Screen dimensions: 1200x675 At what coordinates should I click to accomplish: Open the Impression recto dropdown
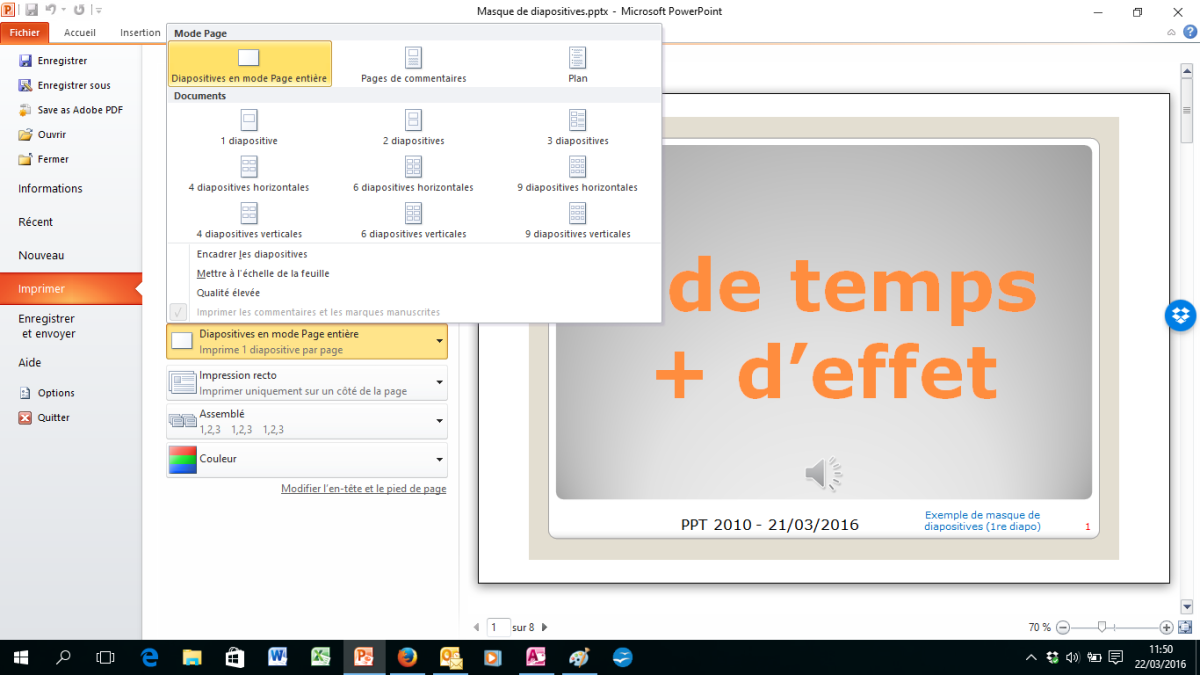[307, 383]
